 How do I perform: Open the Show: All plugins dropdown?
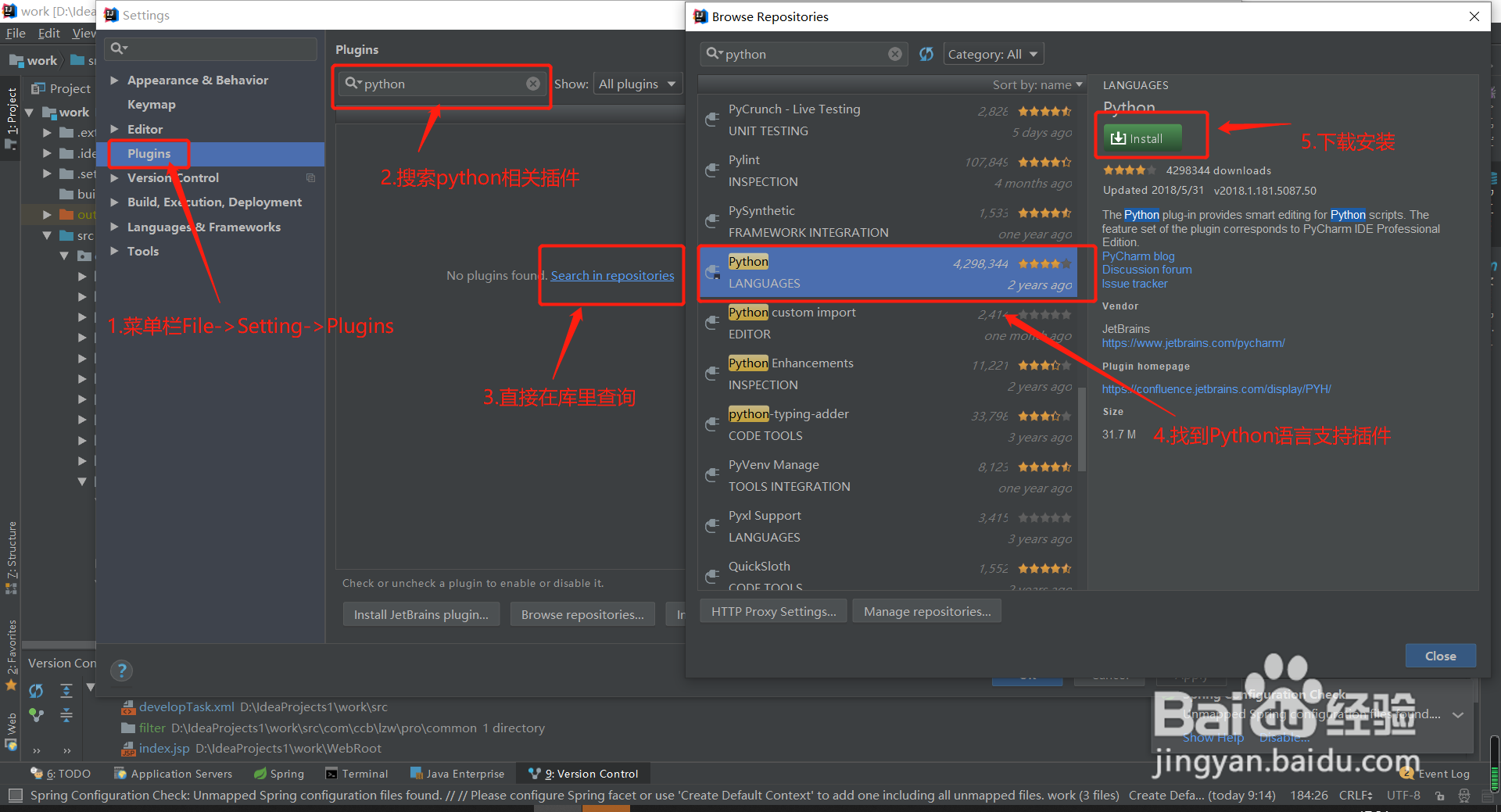pos(638,84)
